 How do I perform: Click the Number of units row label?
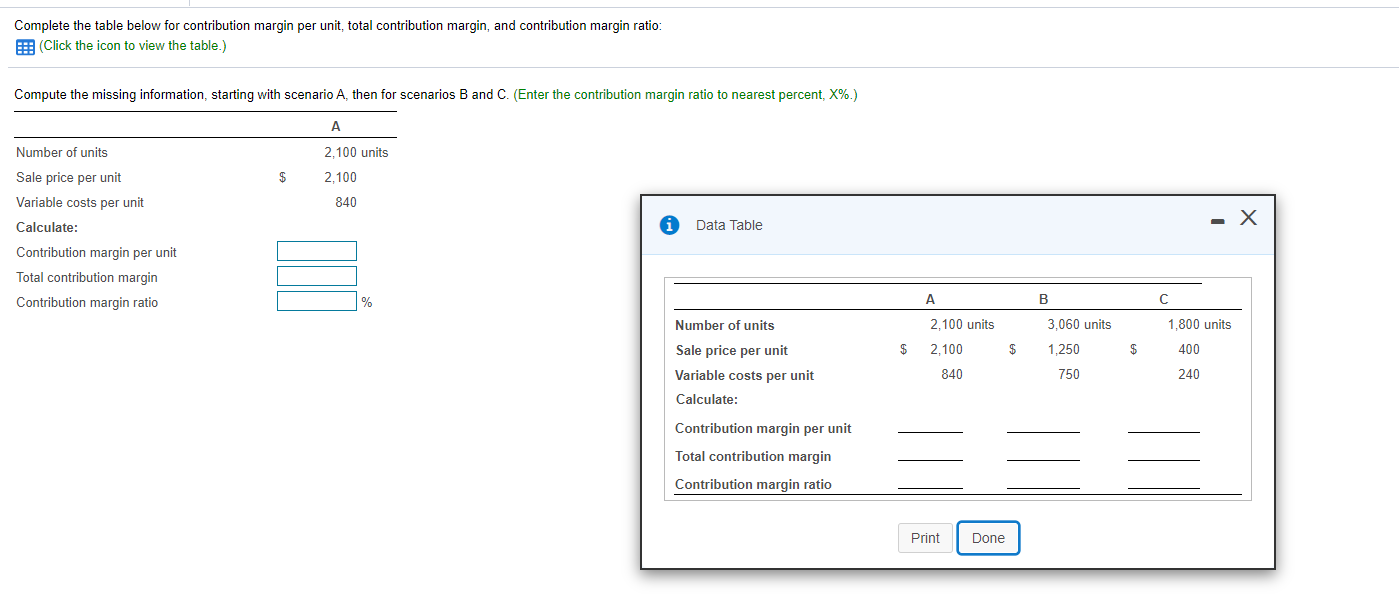click(724, 325)
